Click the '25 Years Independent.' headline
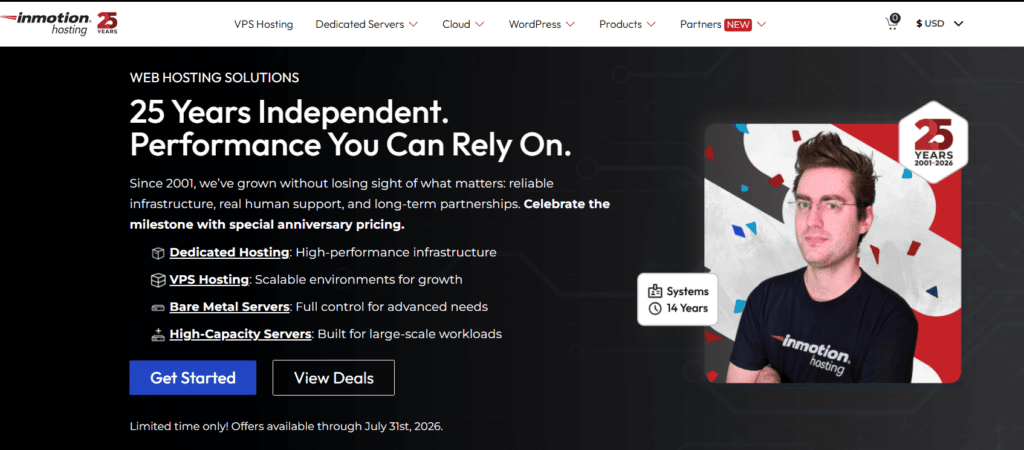1024x450 pixels. 289,112
